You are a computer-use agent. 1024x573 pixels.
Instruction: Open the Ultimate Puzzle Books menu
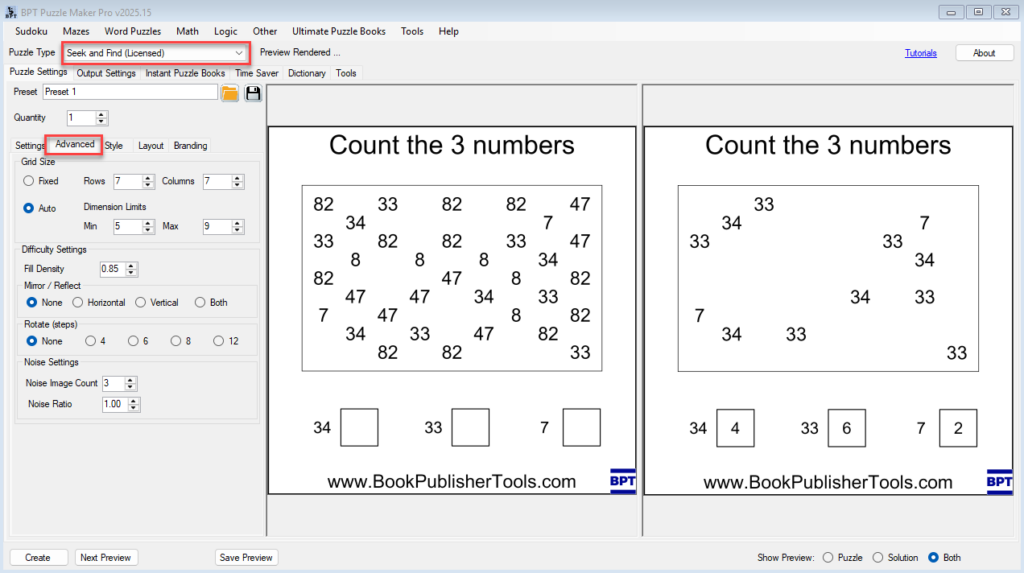pyautogui.click(x=338, y=31)
